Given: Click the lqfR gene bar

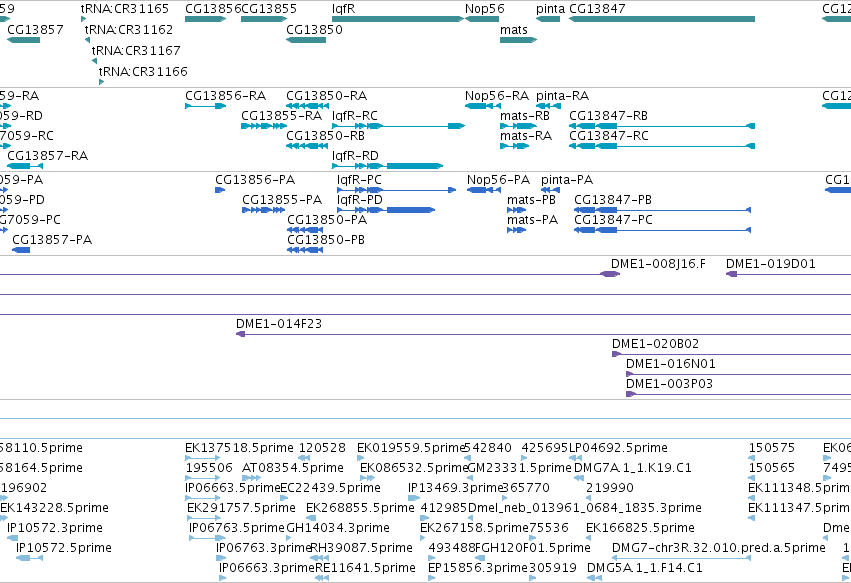Looking at the screenshot, I should click(x=398, y=19).
